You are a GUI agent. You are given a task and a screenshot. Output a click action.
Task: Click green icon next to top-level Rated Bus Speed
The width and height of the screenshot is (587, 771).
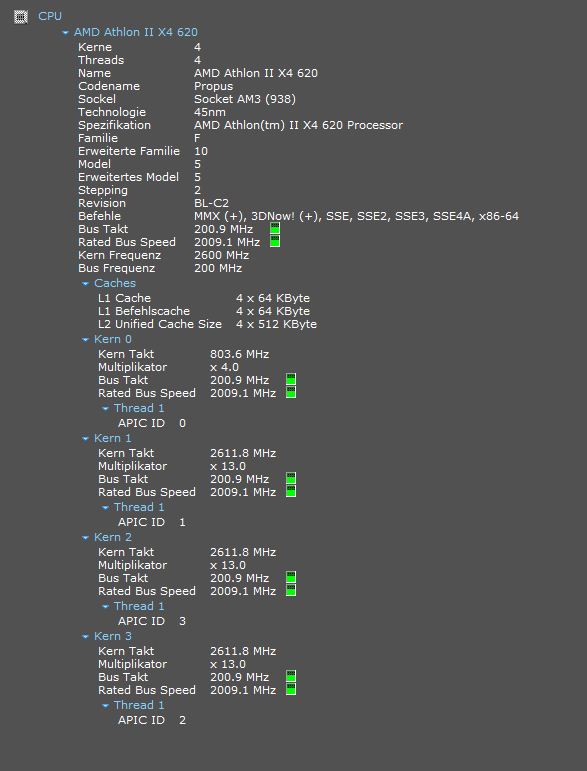tap(275, 241)
